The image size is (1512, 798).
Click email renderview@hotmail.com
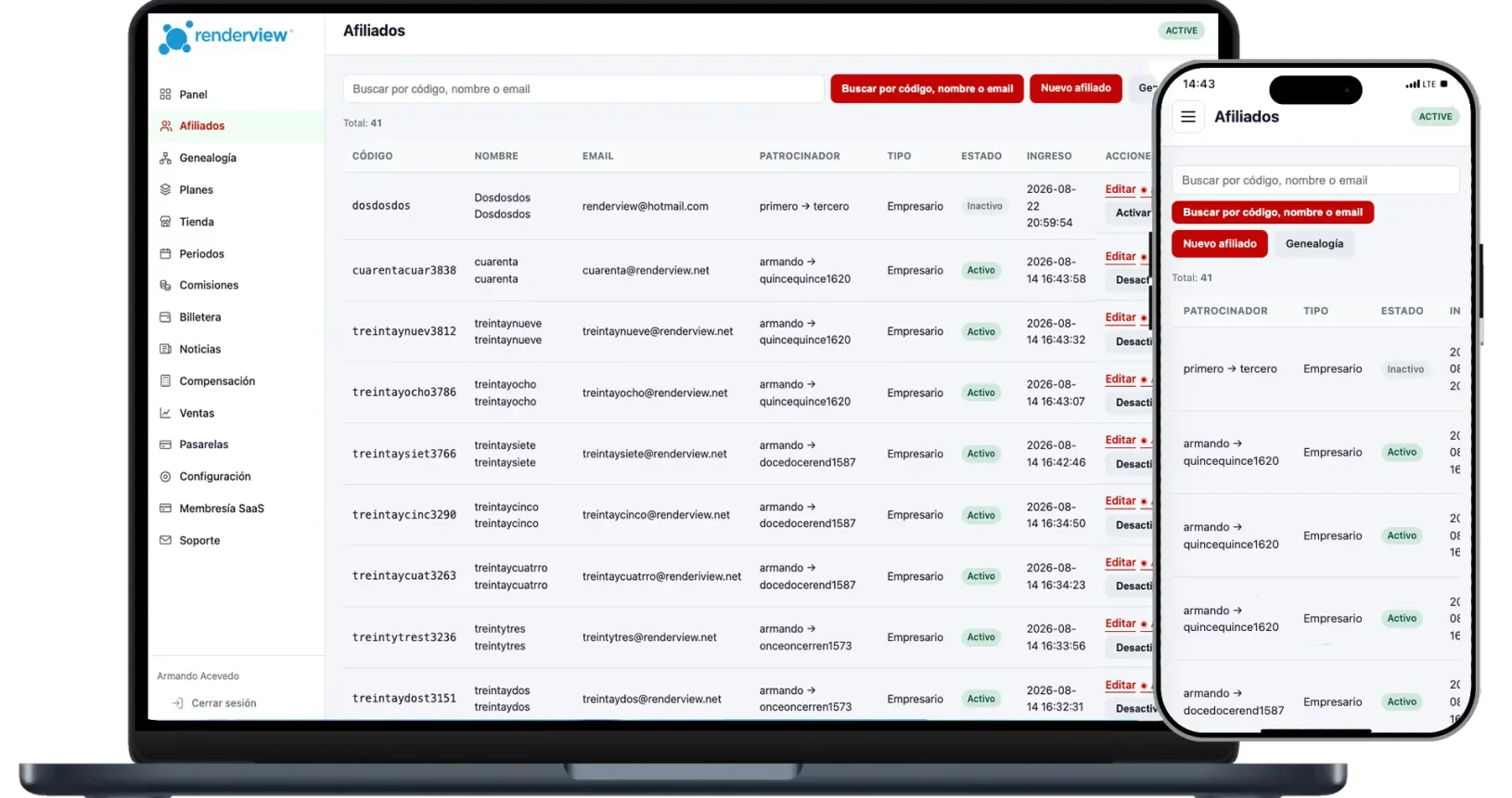pos(646,206)
